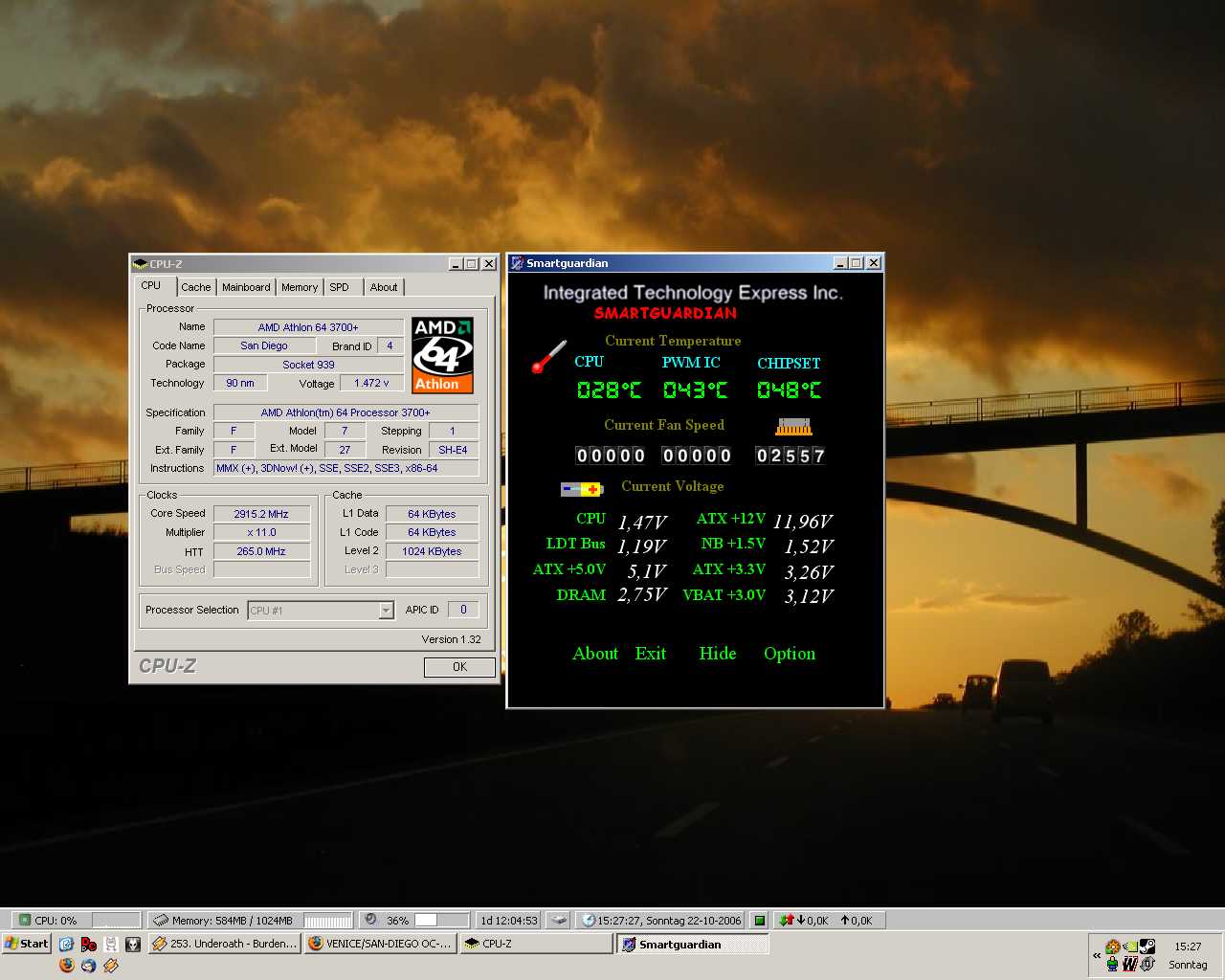The height and width of the screenshot is (980, 1225).
Task: Click the CPU-Z title bar chip icon
Action: pyautogui.click(x=140, y=264)
